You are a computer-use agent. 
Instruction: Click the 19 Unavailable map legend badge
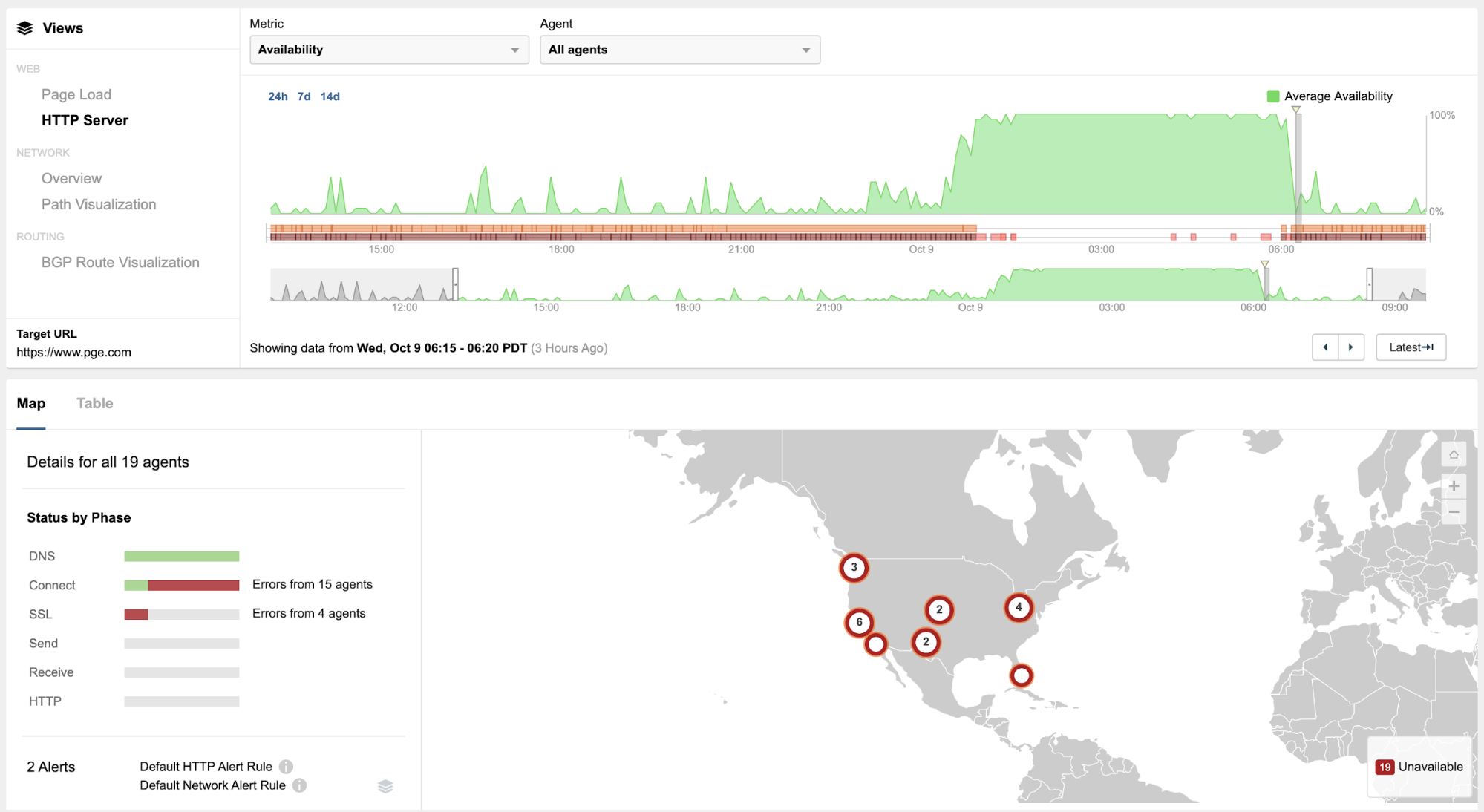[1384, 767]
